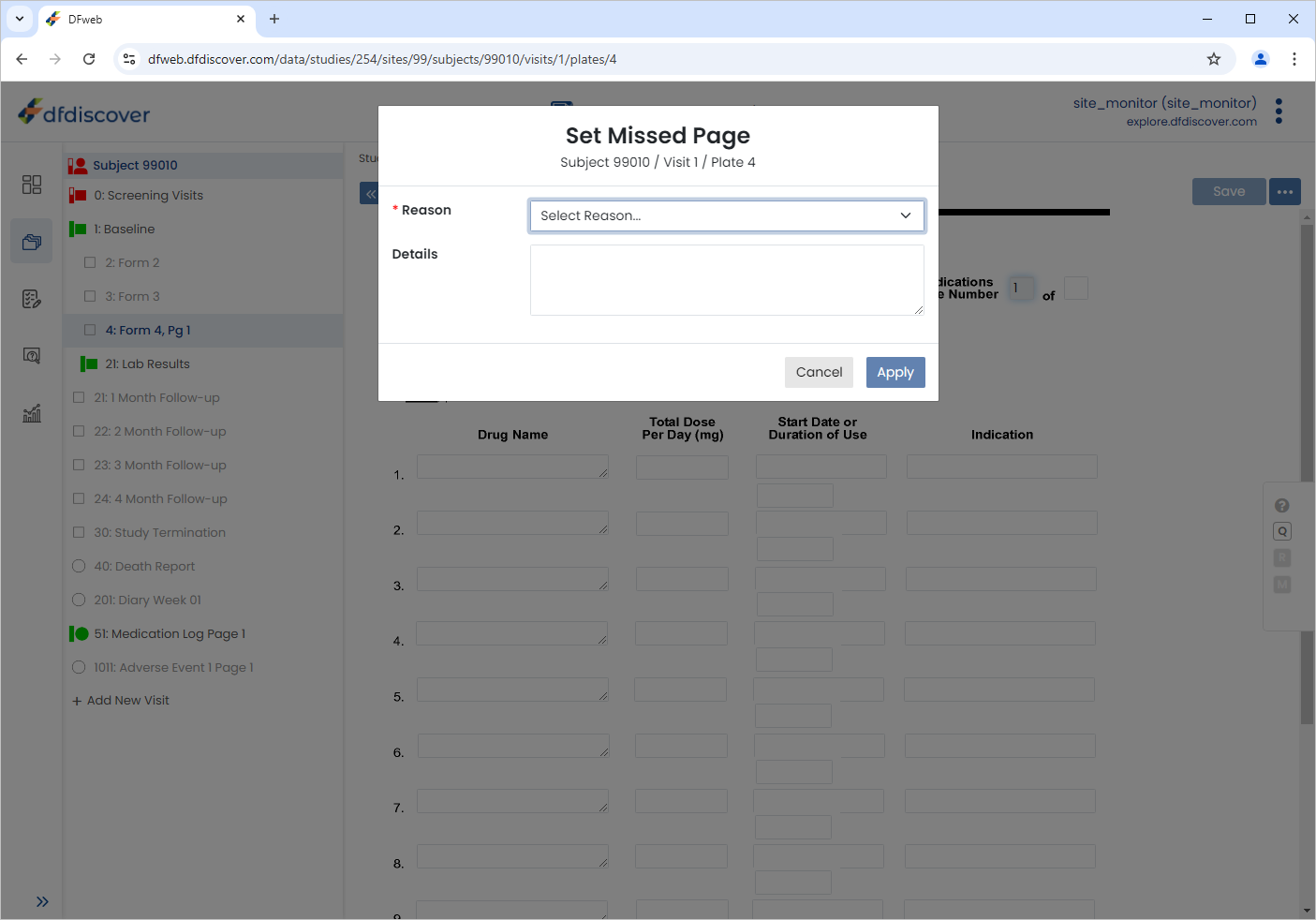Toggle the 2: Form 2 checkbox
1316x920 pixels.
(x=90, y=262)
